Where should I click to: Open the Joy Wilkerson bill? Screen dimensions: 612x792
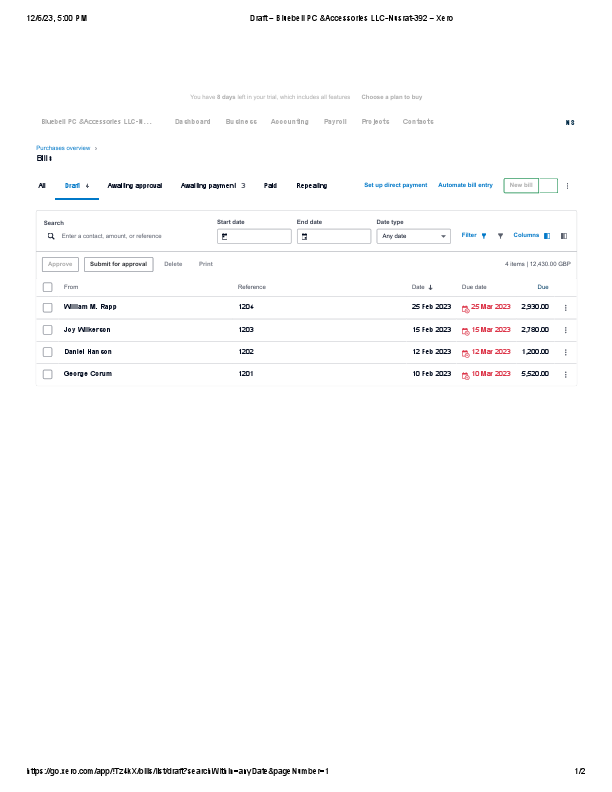tap(87, 329)
